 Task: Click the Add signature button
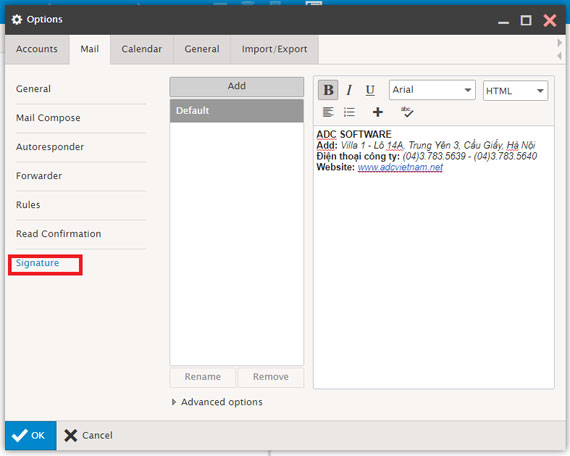click(x=237, y=86)
